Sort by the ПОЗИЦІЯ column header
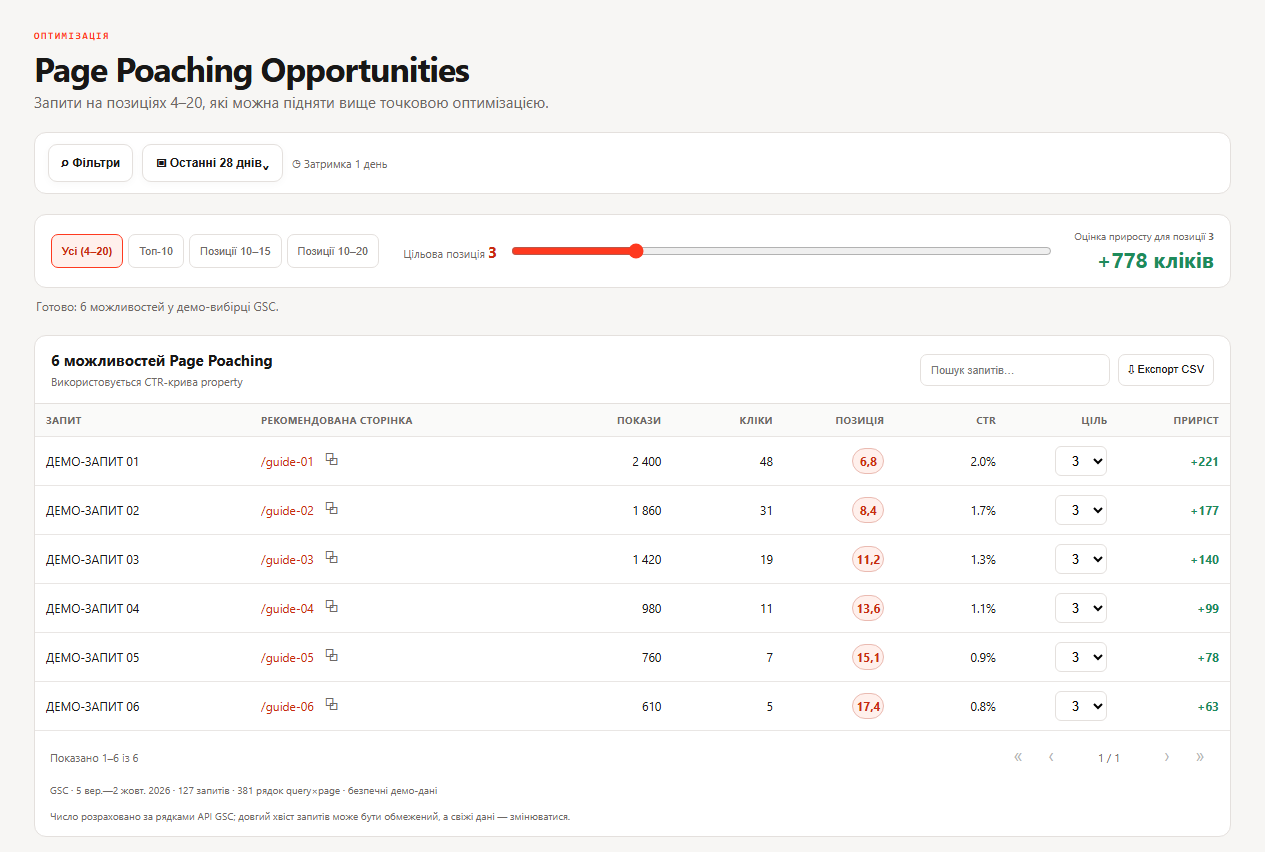The image size is (1265, 852). [859, 420]
